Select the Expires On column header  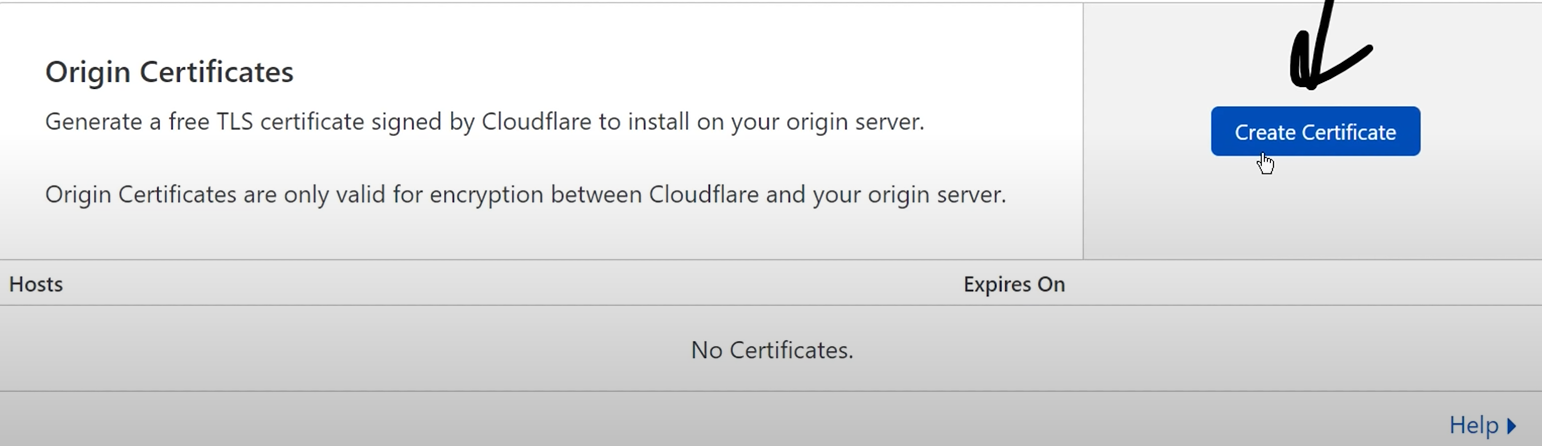click(1014, 284)
